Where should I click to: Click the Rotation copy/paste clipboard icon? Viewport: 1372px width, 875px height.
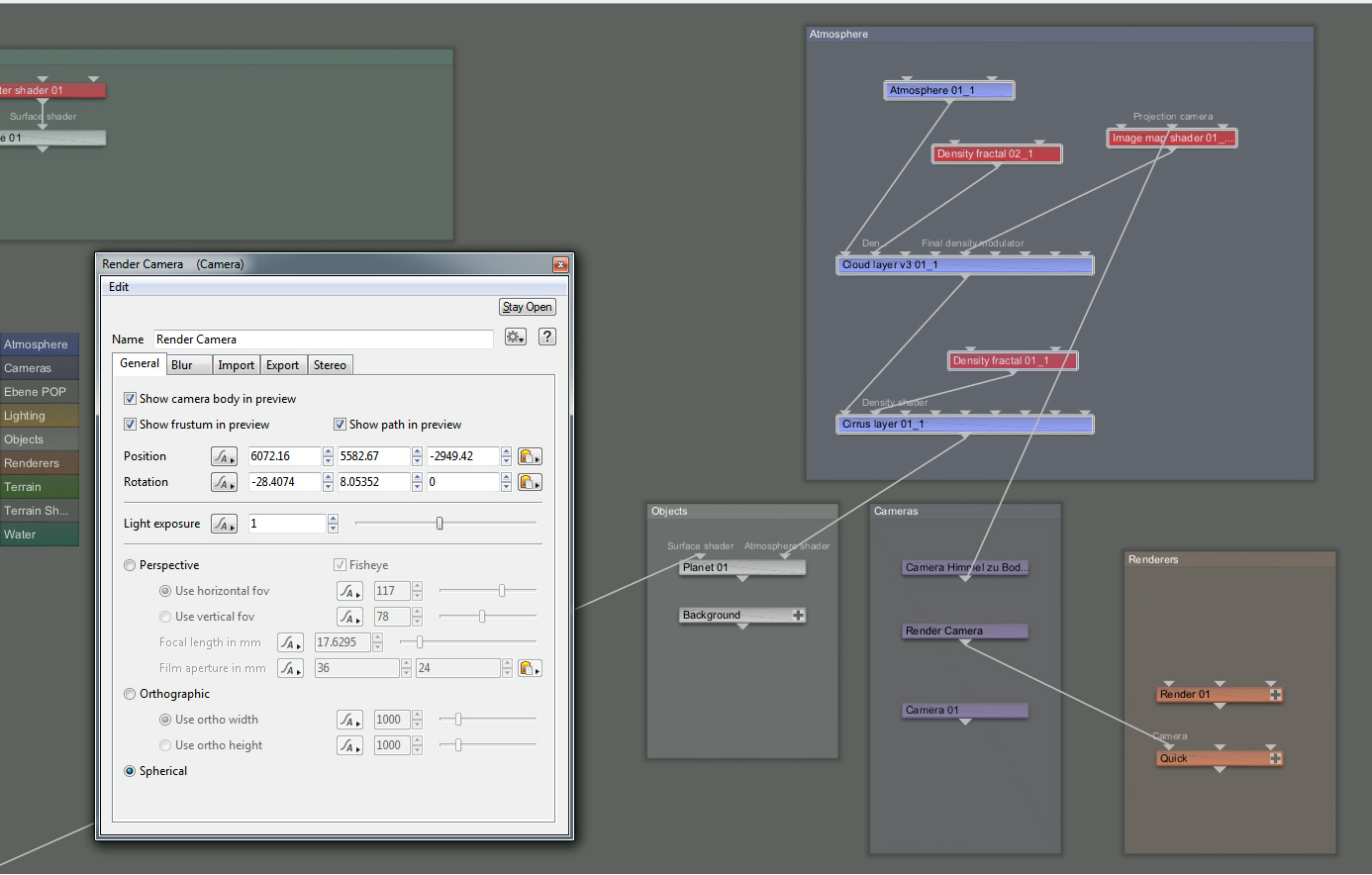click(530, 482)
